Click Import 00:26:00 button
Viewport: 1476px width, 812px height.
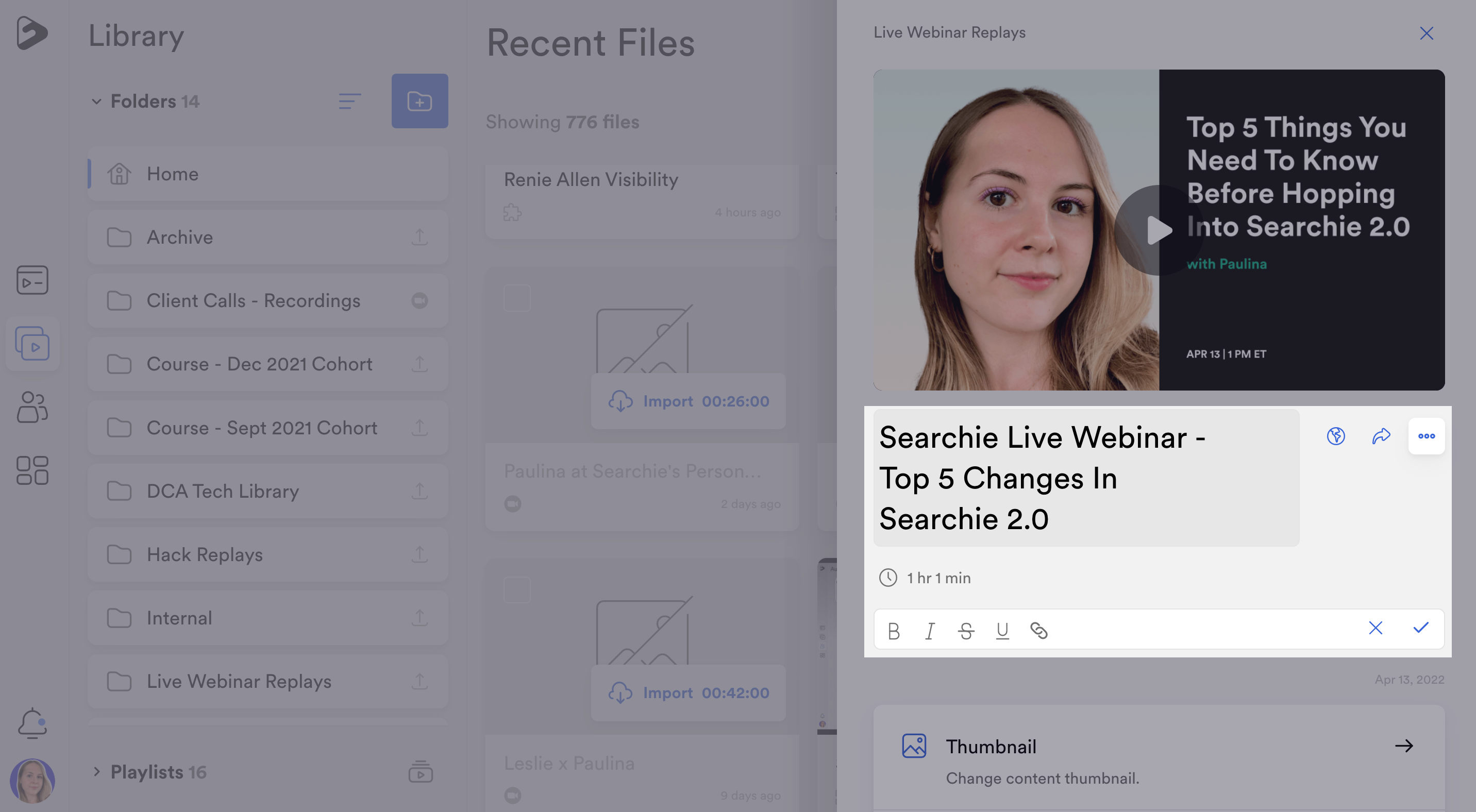[688, 401]
